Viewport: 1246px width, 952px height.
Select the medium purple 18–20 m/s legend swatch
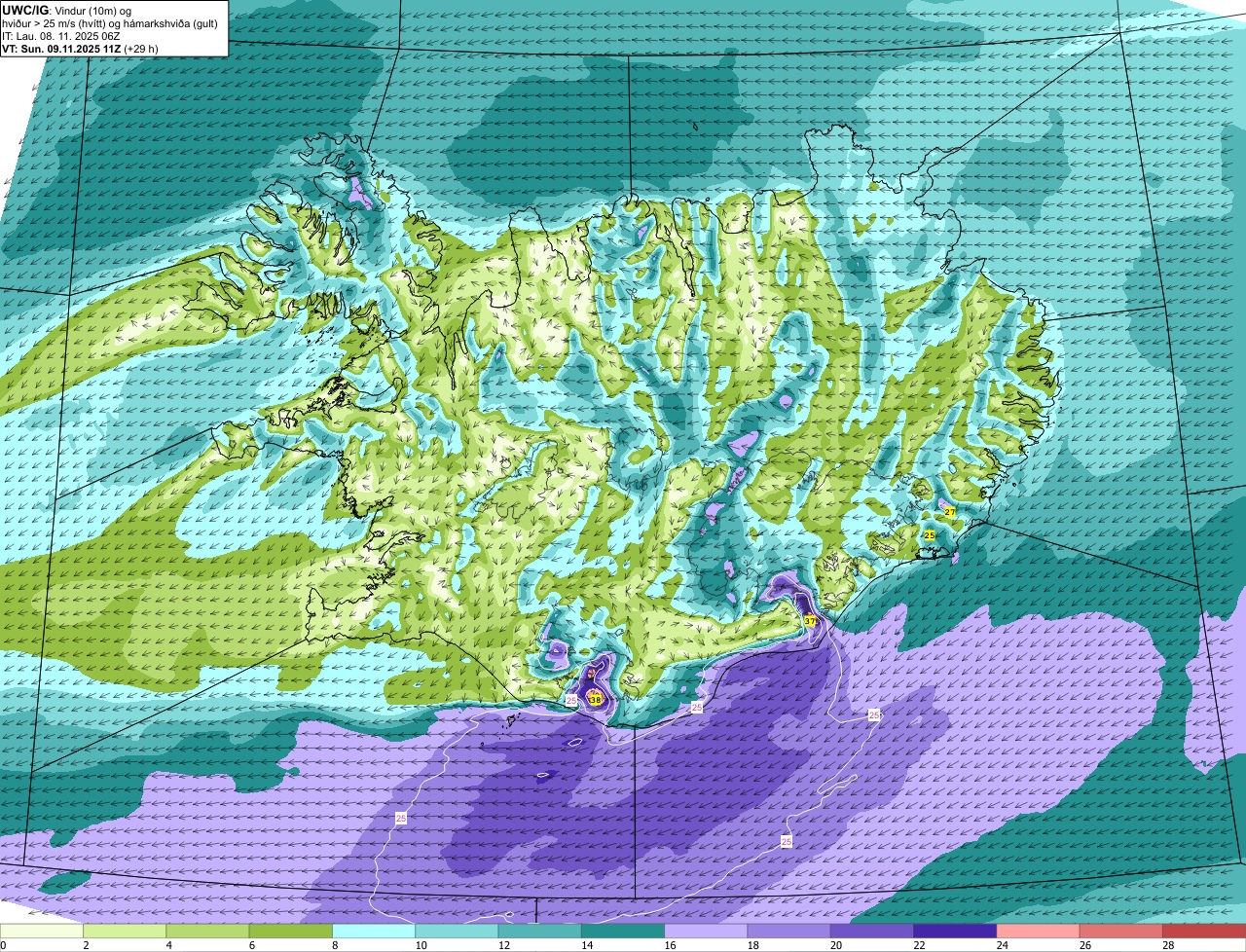tap(789, 931)
